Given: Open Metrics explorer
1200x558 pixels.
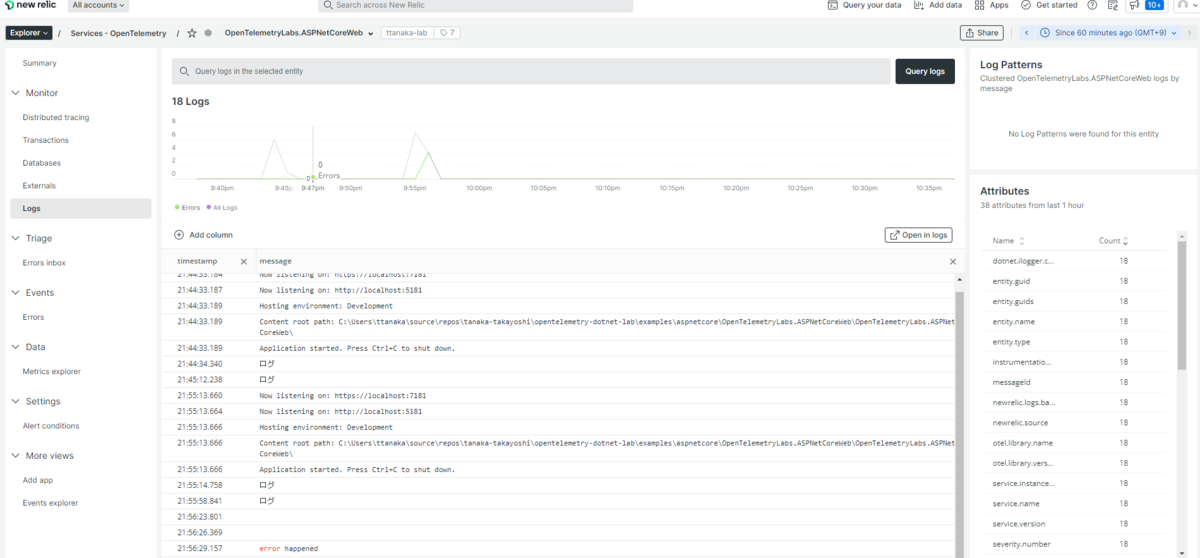Looking at the screenshot, I should point(52,371).
